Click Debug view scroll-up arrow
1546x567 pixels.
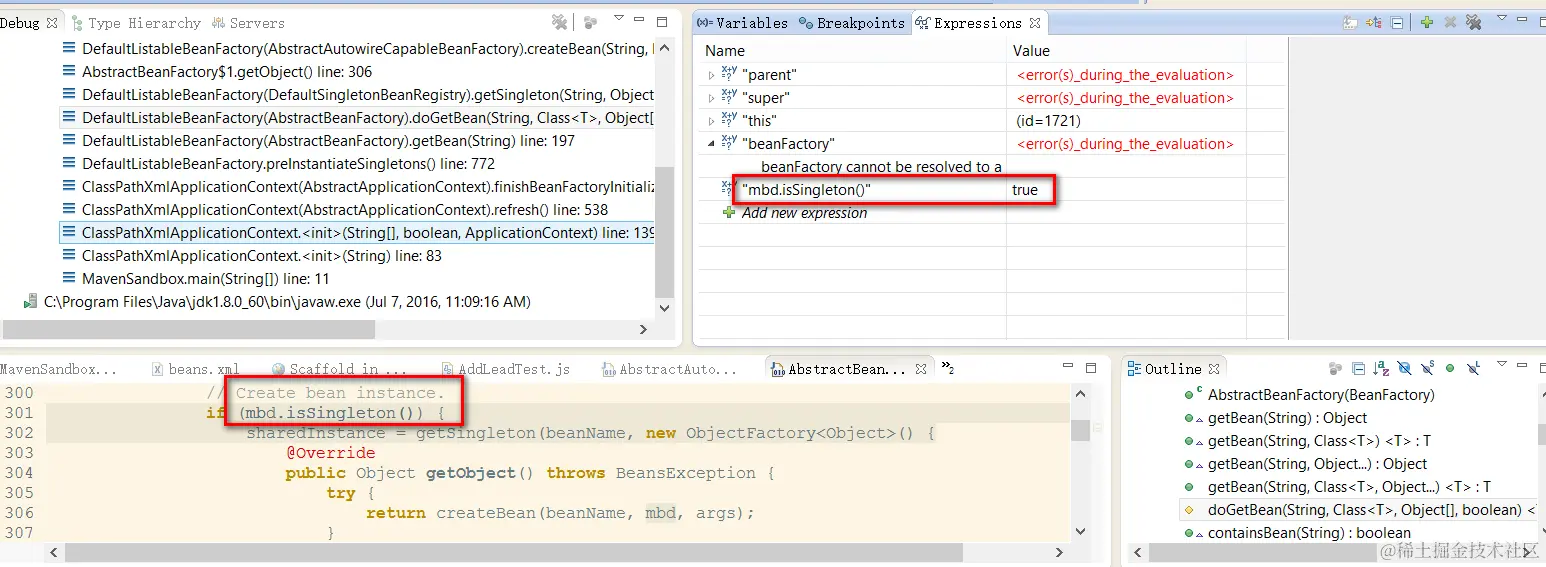pos(664,46)
